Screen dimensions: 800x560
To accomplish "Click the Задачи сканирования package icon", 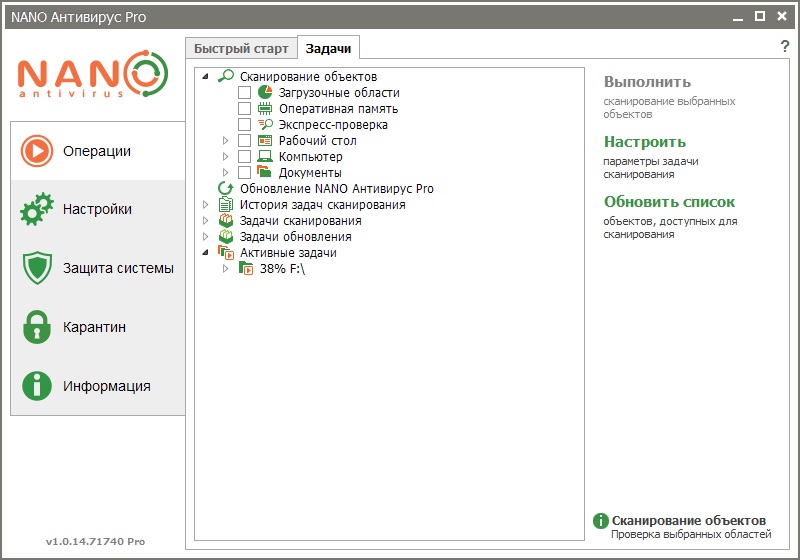I will [x=226, y=221].
